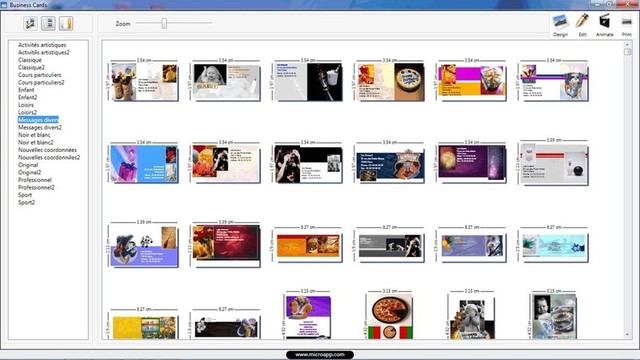Viewport: 640px width, 360px height.
Task: Select the grey wide banner card
Action: point(390,246)
